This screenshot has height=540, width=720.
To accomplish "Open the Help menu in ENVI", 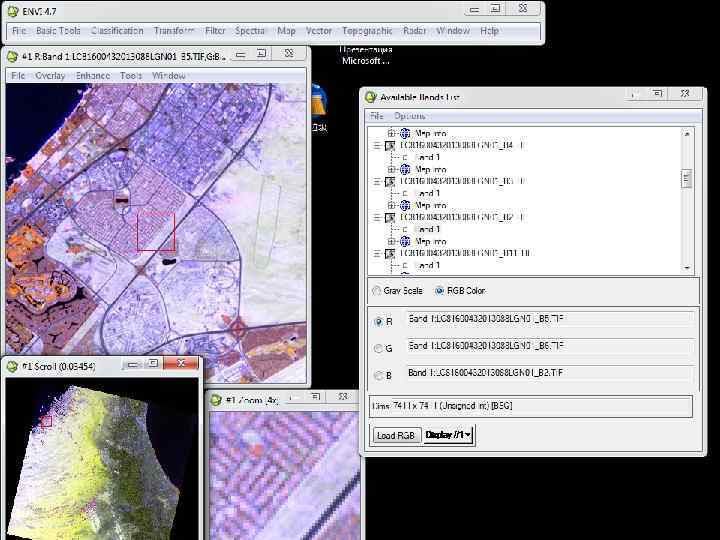I will (489, 31).
